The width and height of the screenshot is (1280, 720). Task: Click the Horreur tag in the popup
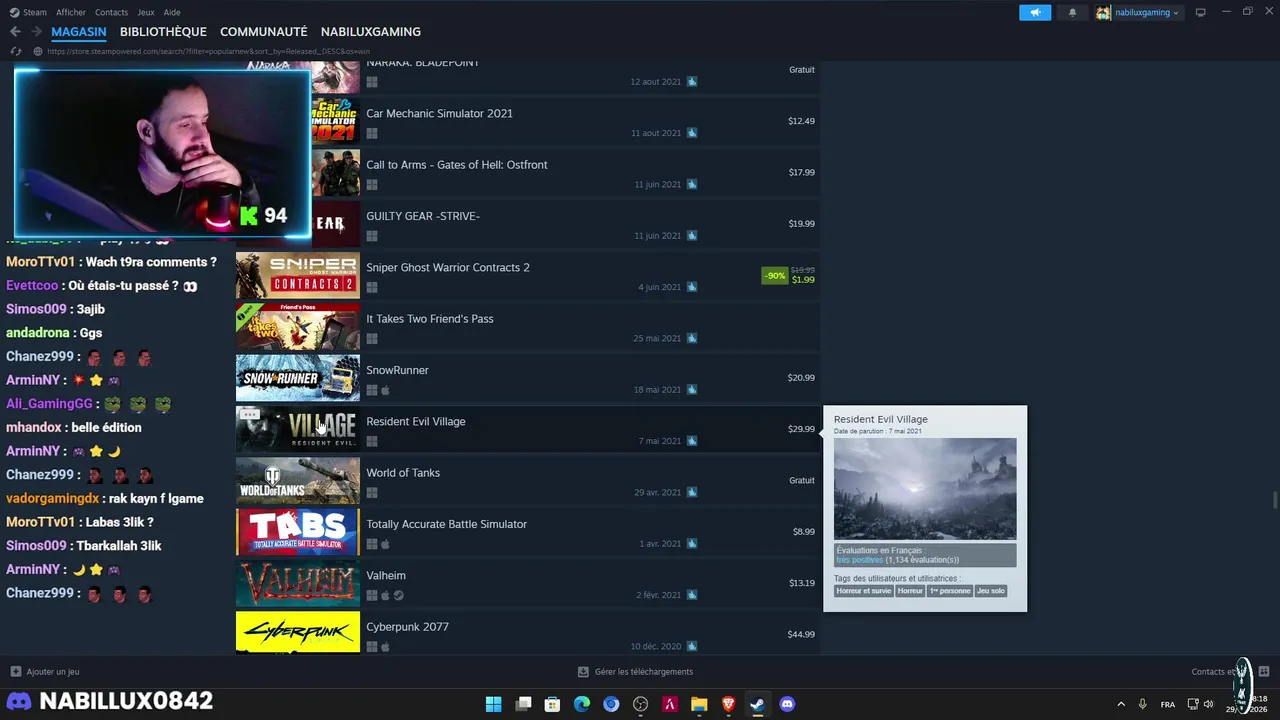point(910,591)
